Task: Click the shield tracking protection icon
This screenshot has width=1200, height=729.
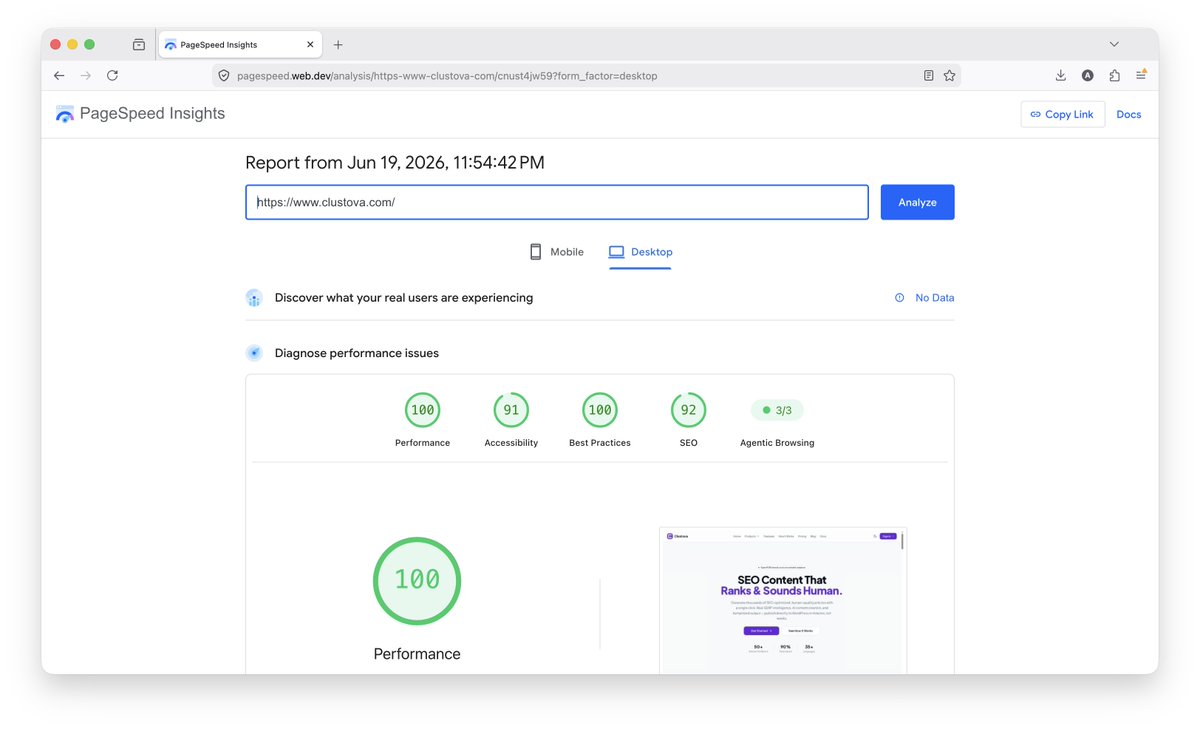Action: tap(224, 75)
